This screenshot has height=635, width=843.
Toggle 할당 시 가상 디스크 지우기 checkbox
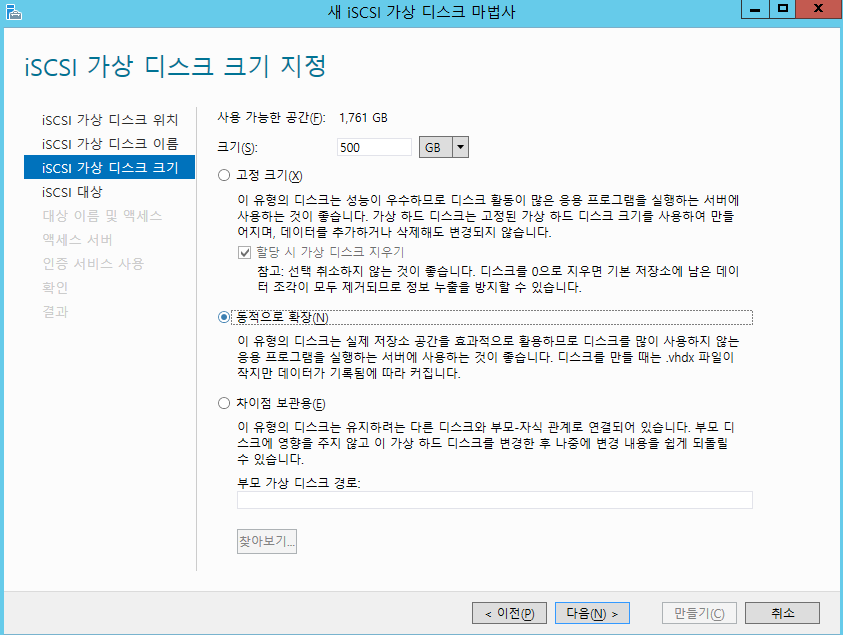coord(244,252)
